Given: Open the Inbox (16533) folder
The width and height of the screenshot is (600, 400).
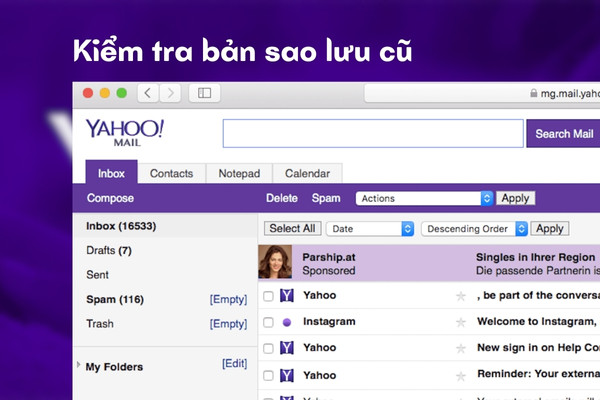Looking at the screenshot, I should [165, 226].
